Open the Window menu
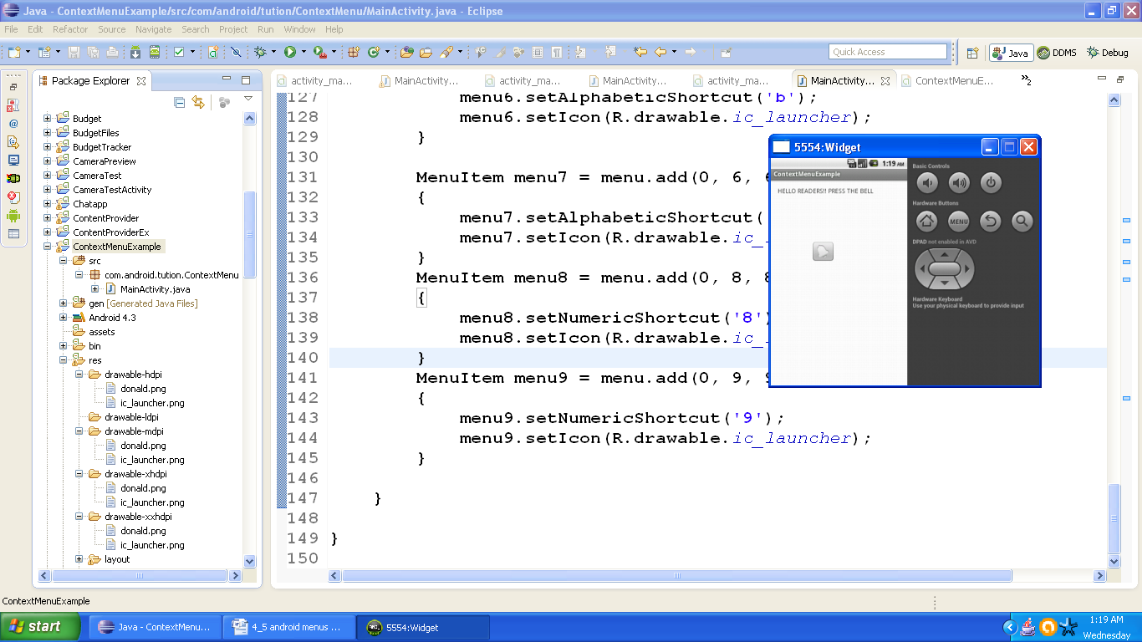1142x642 pixels. coord(299,29)
